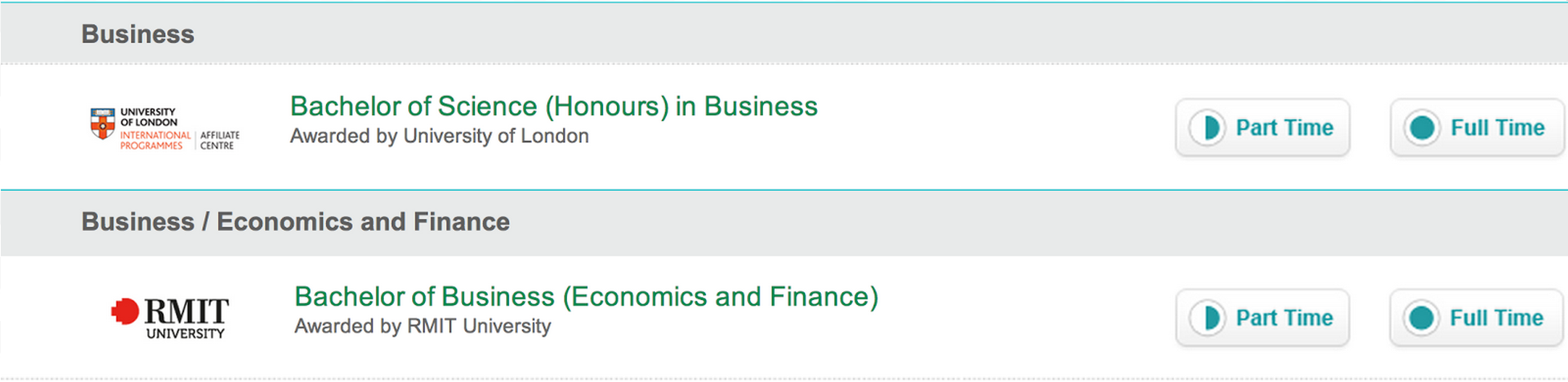1568x382 pixels.
Task: Choose Full Time for the RMIT Bachelor of Business
Action: [1497, 318]
